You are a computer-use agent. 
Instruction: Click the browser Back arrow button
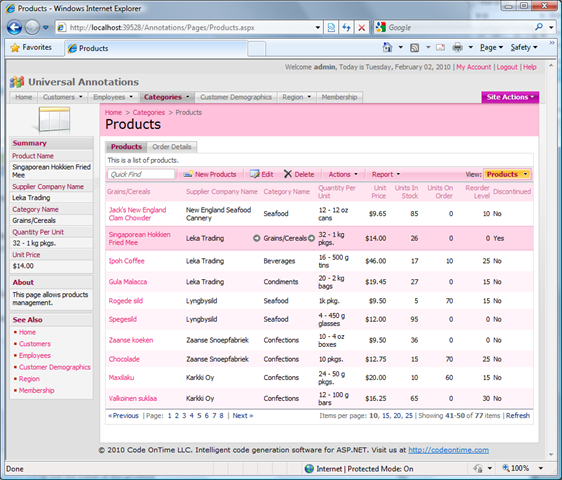(x=15, y=27)
